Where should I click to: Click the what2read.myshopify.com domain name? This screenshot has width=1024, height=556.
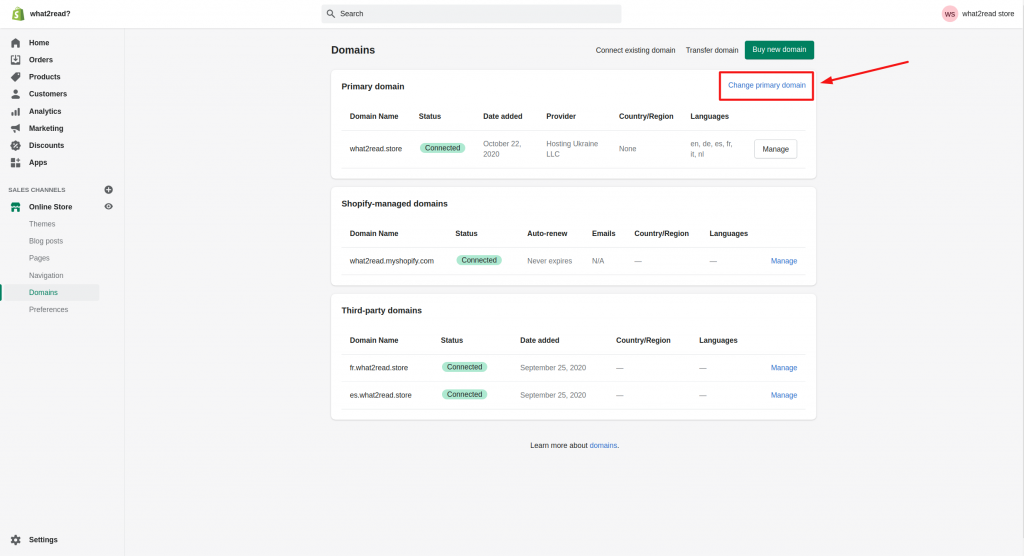pyautogui.click(x=391, y=261)
